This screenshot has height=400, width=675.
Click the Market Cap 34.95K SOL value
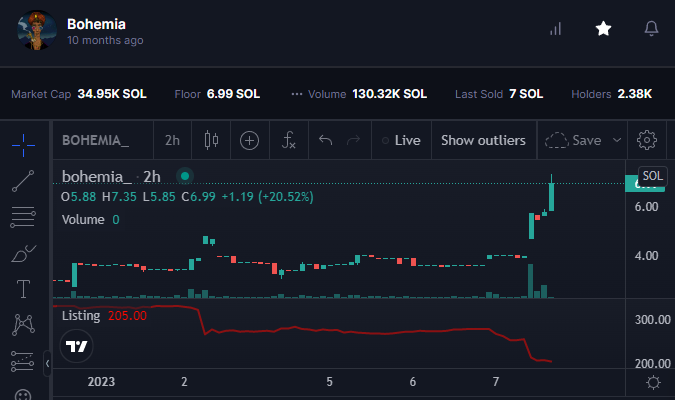pos(112,94)
